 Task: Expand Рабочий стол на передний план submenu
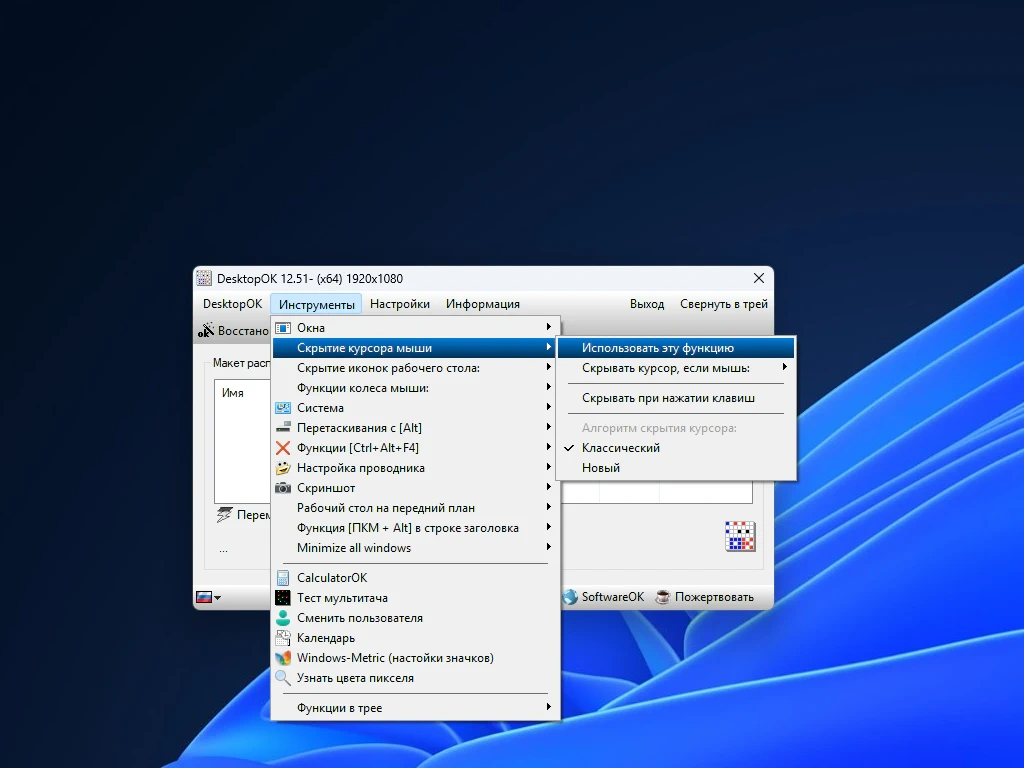click(415, 508)
